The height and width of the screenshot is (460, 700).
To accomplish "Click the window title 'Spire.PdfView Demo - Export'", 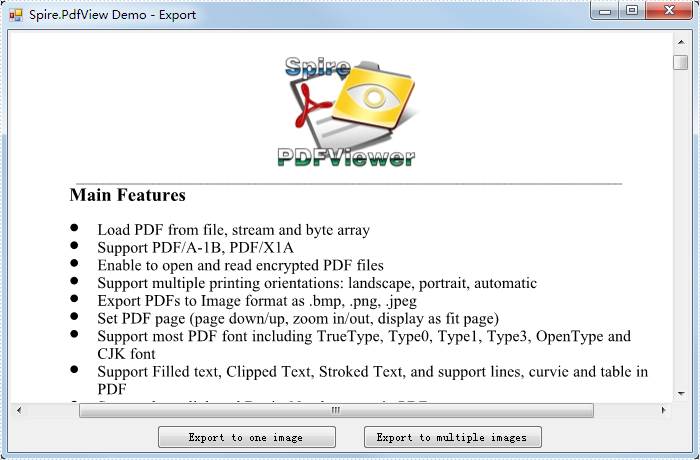I will 112,15.
